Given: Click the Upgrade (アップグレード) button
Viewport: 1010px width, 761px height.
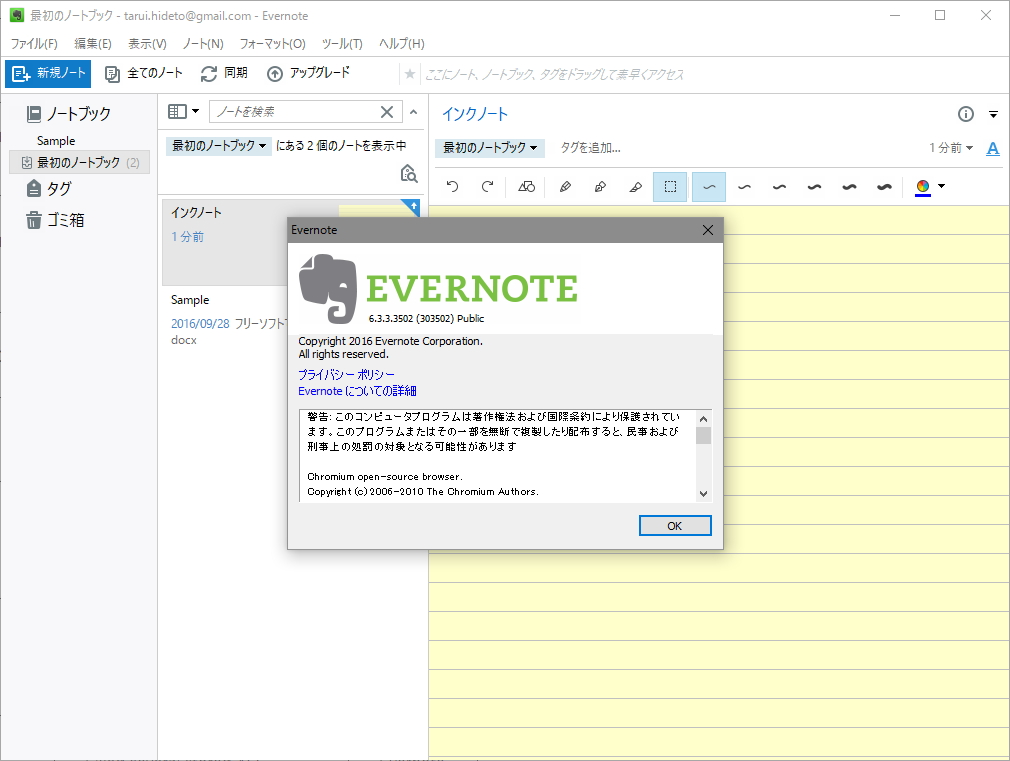Looking at the screenshot, I should tap(309, 73).
